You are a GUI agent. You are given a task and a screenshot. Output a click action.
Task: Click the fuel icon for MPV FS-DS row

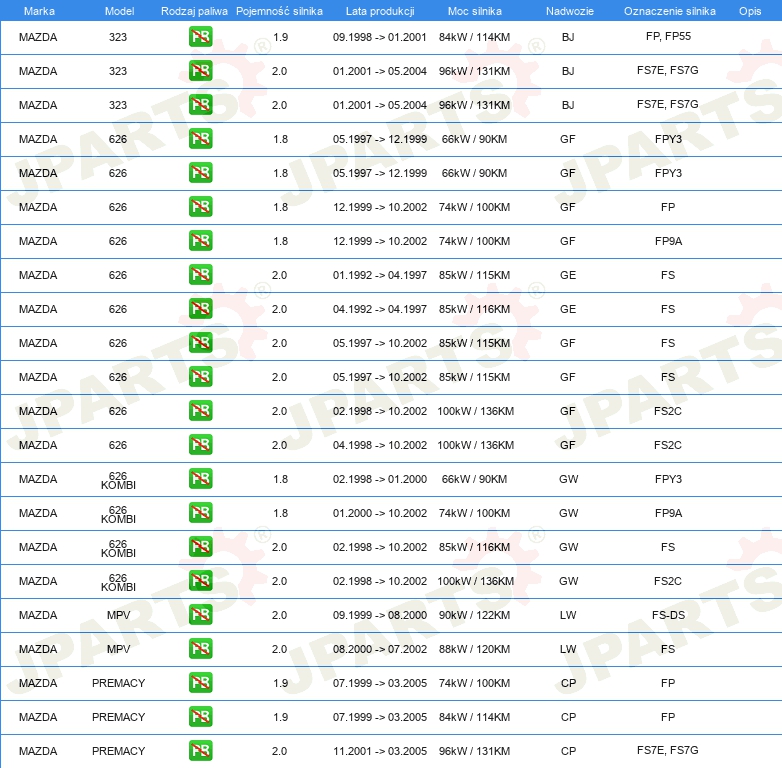coord(200,615)
